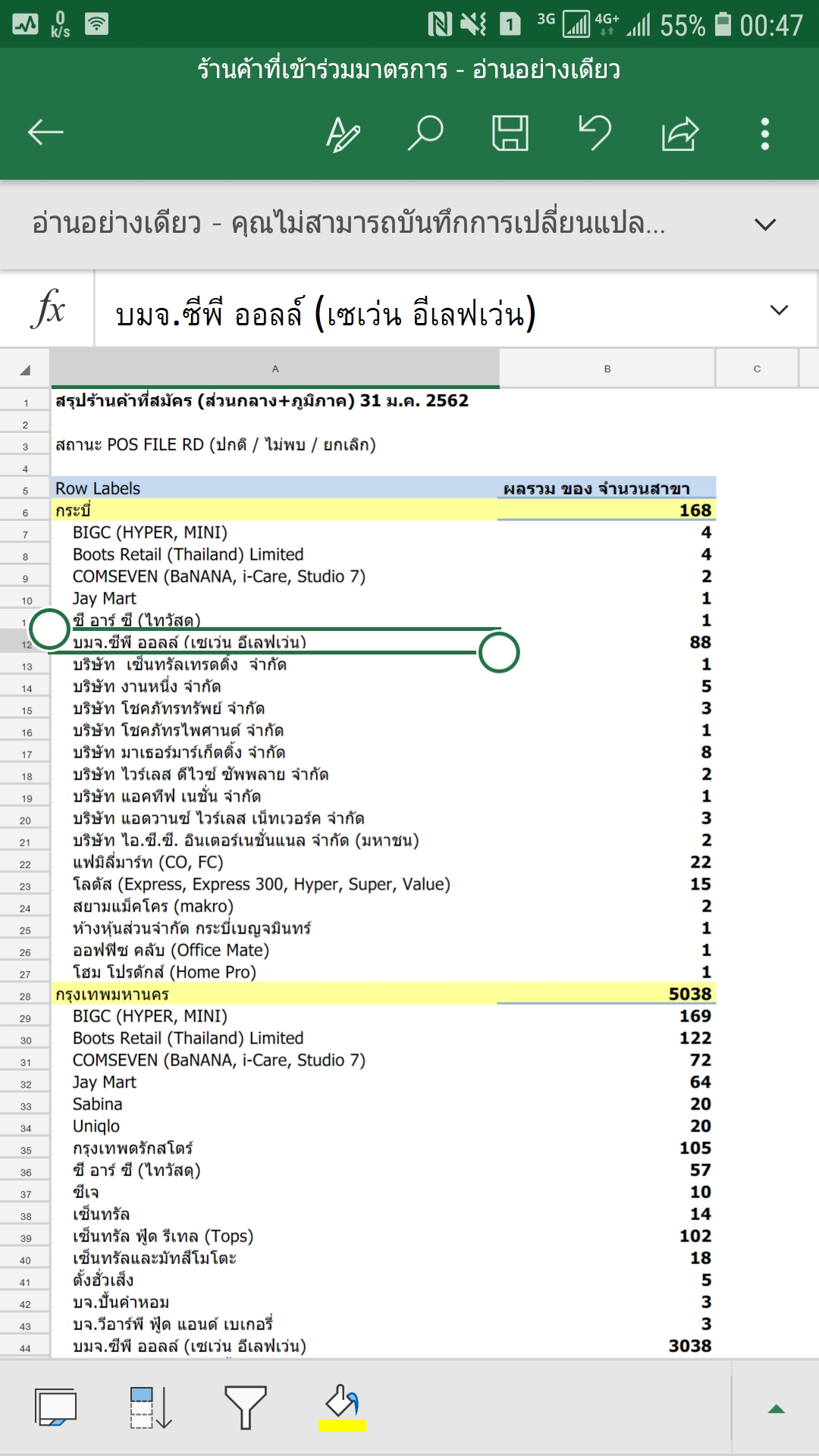The image size is (819, 1456).
Task: Select the 'บจ.วีอาร์พี ฟู้ด แอนด์ เบเกอรี่' cell
Action: tap(275, 1324)
